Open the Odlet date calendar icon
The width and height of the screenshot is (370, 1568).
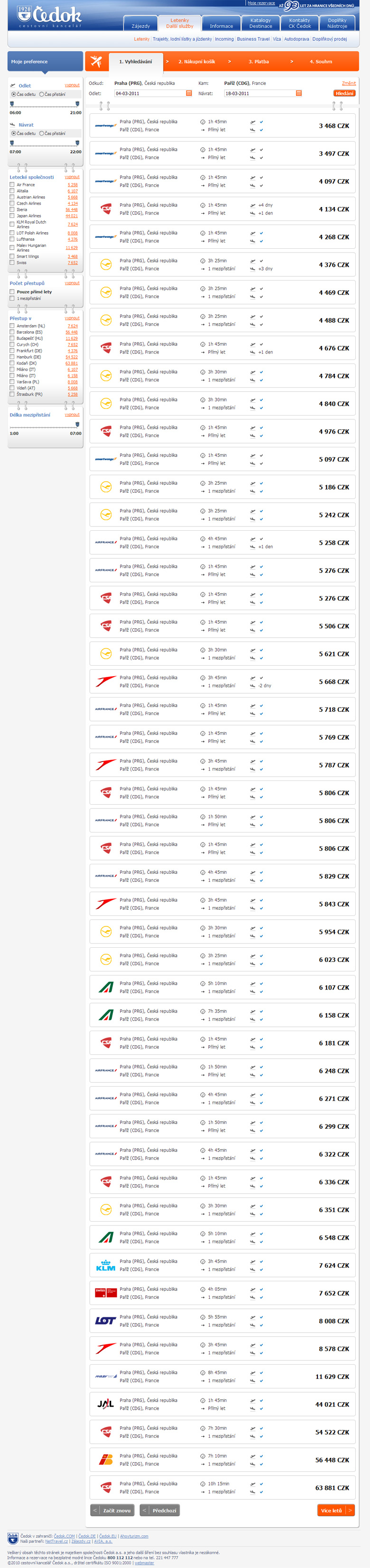pos(189,93)
